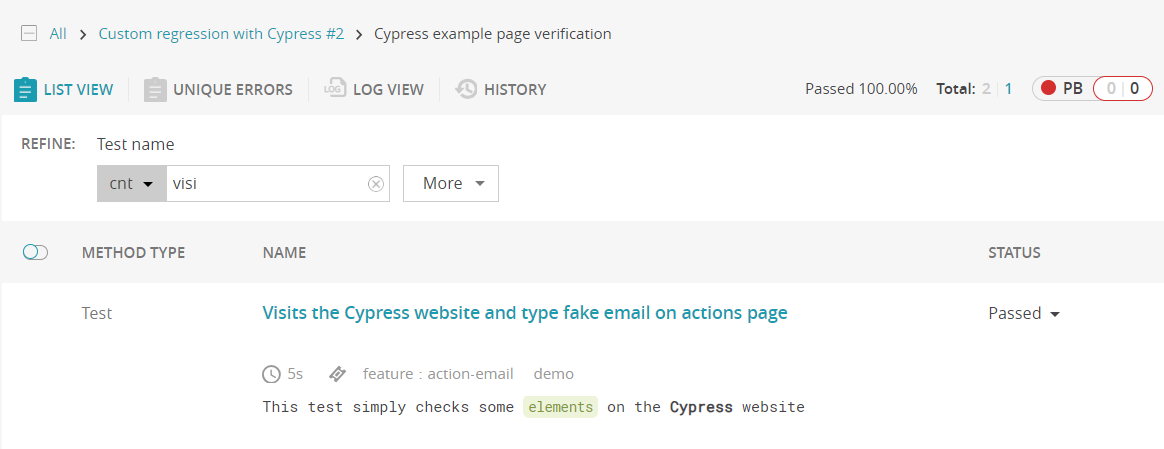Viewport: 1164px width, 449px height.
Task: Select the feature : action-email attribute
Action: point(438,373)
